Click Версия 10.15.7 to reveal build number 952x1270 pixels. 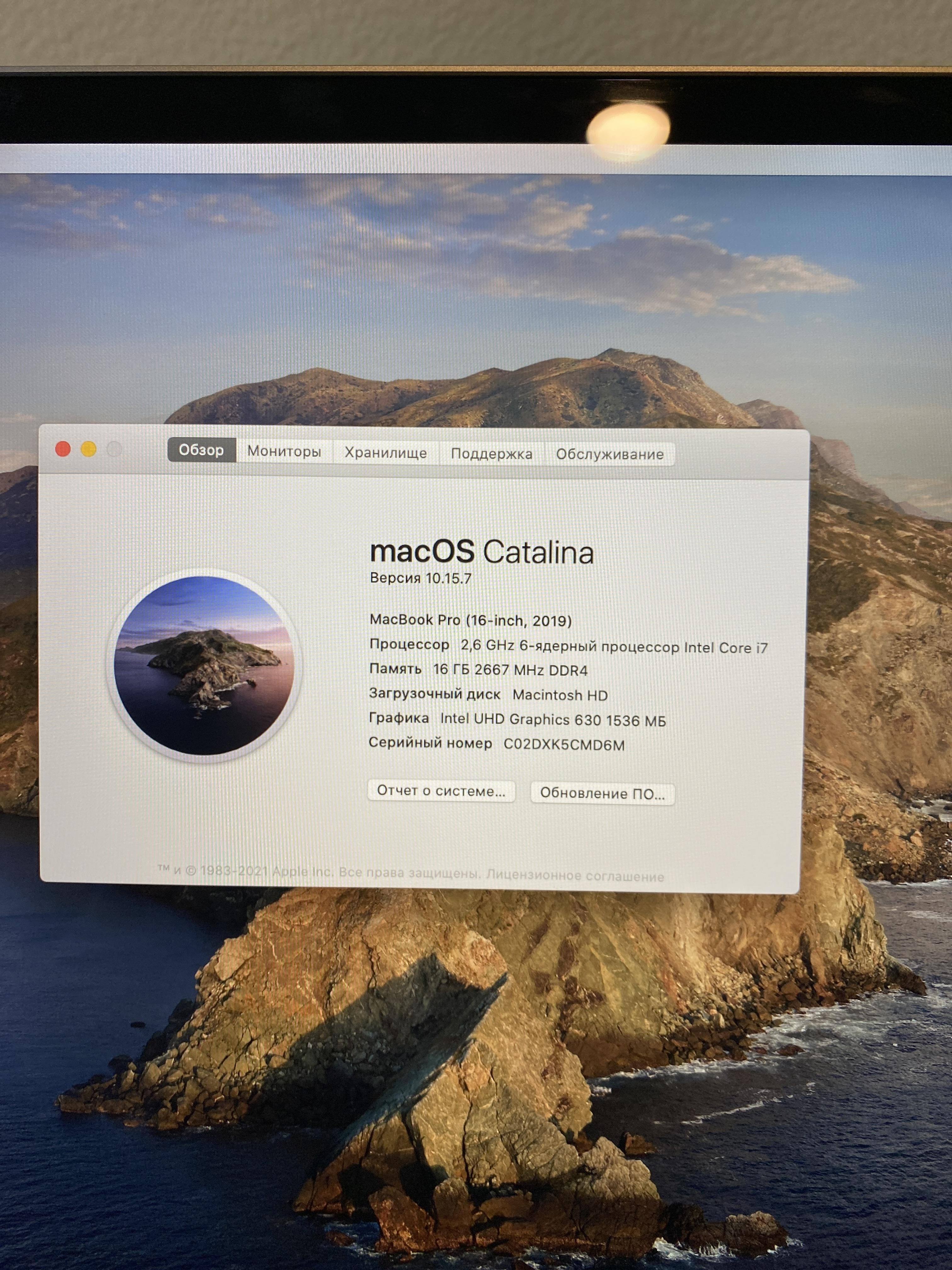click(x=421, y=578)
